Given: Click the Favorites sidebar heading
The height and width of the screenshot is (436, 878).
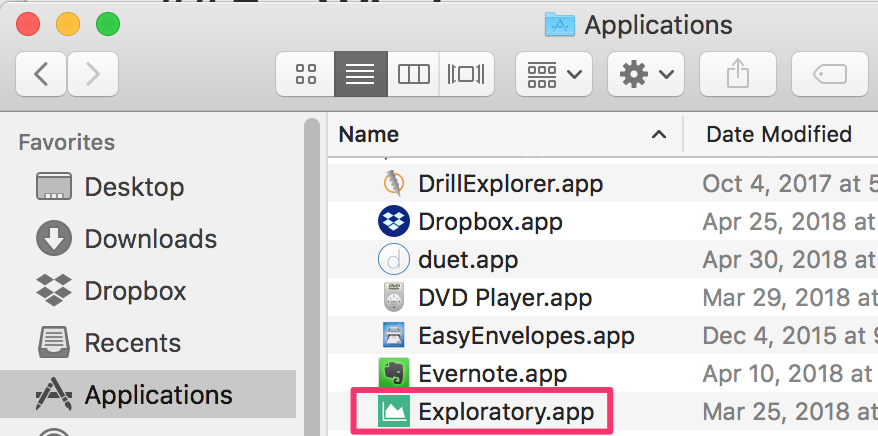Looking at the screenshot, I should [67, 142].
